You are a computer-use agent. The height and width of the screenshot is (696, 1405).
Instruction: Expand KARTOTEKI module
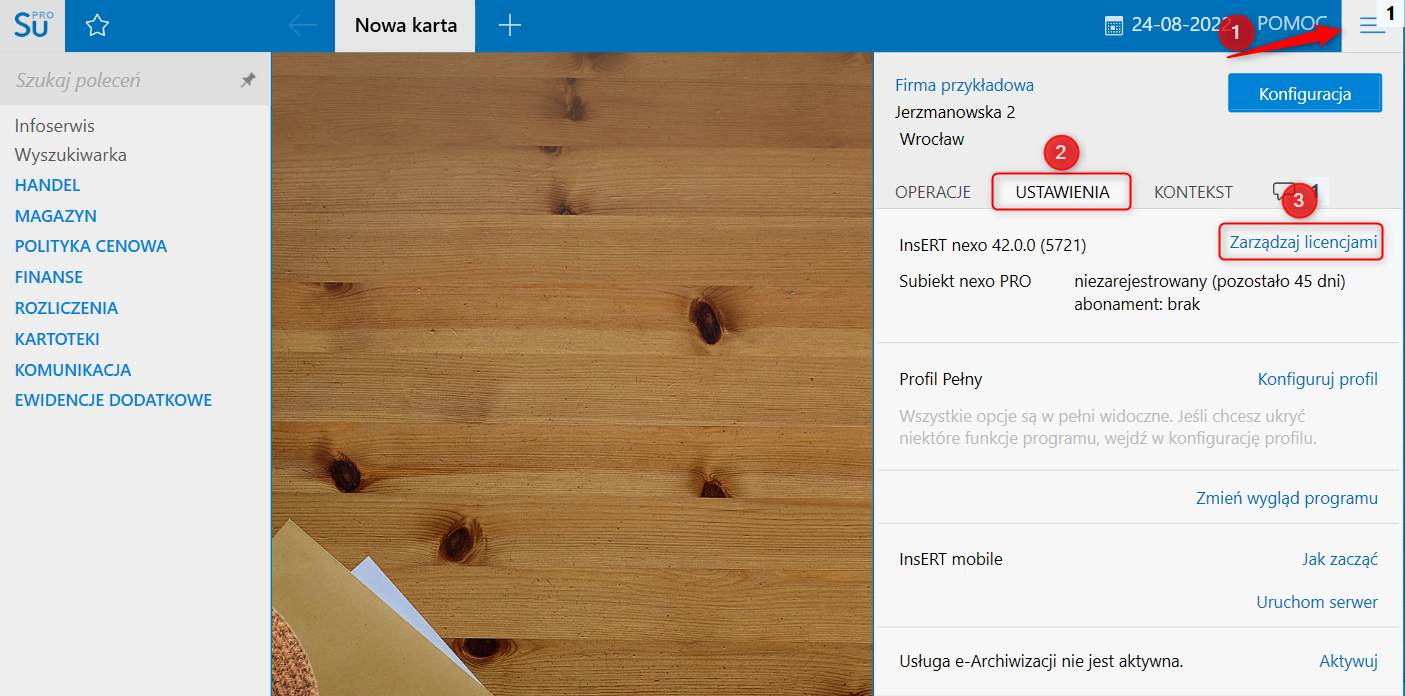(57, 339)
